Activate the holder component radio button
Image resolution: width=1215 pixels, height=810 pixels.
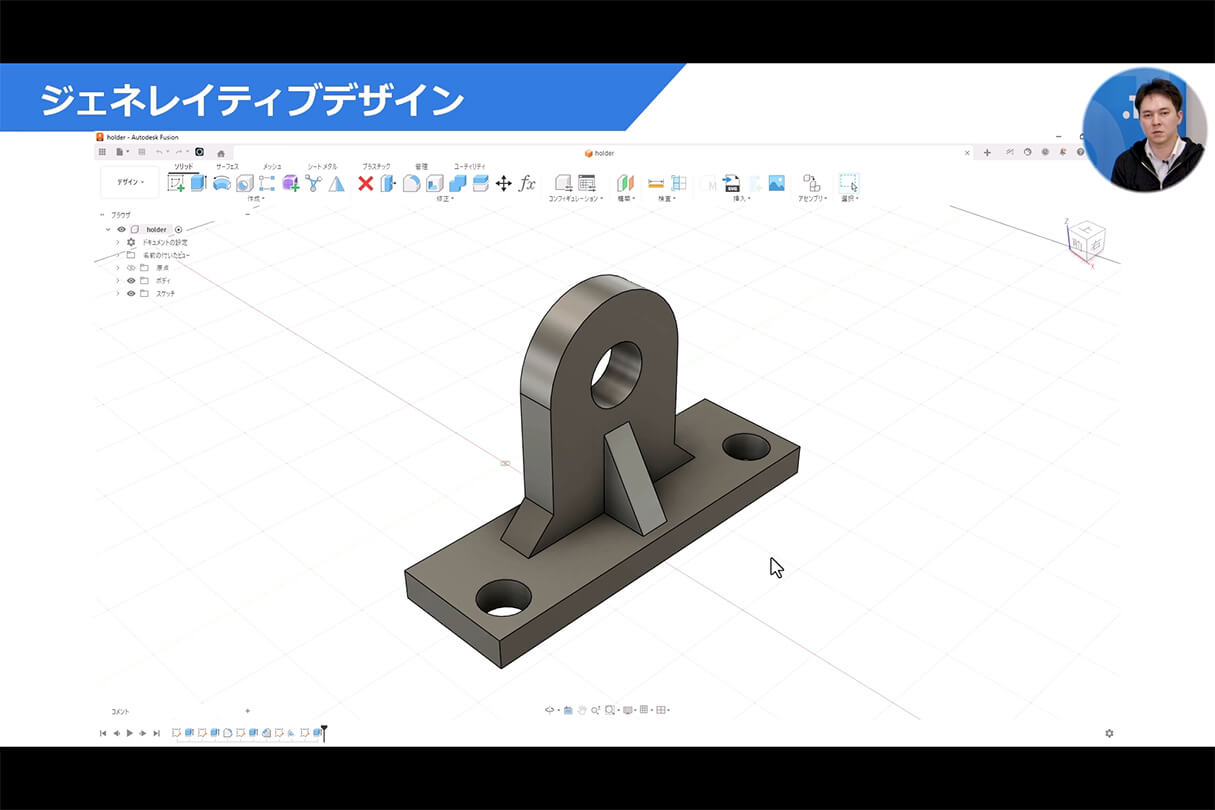coord(178,229)
